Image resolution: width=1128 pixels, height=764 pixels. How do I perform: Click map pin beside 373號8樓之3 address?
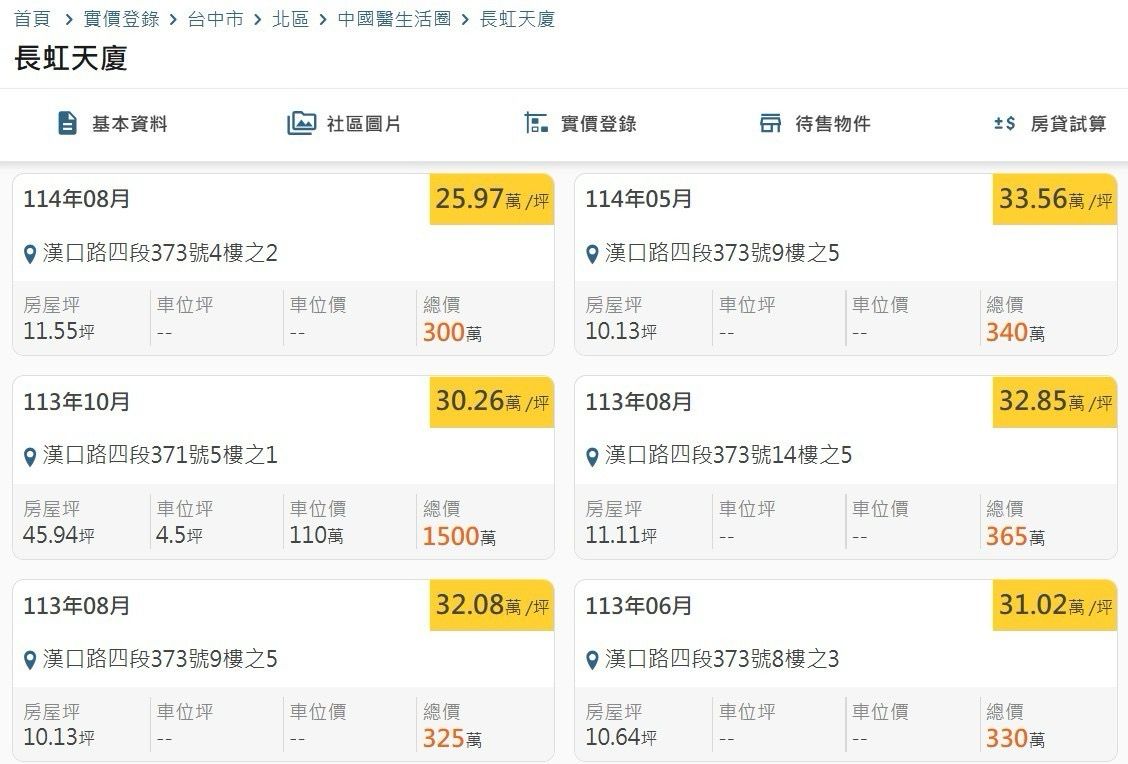592,661
